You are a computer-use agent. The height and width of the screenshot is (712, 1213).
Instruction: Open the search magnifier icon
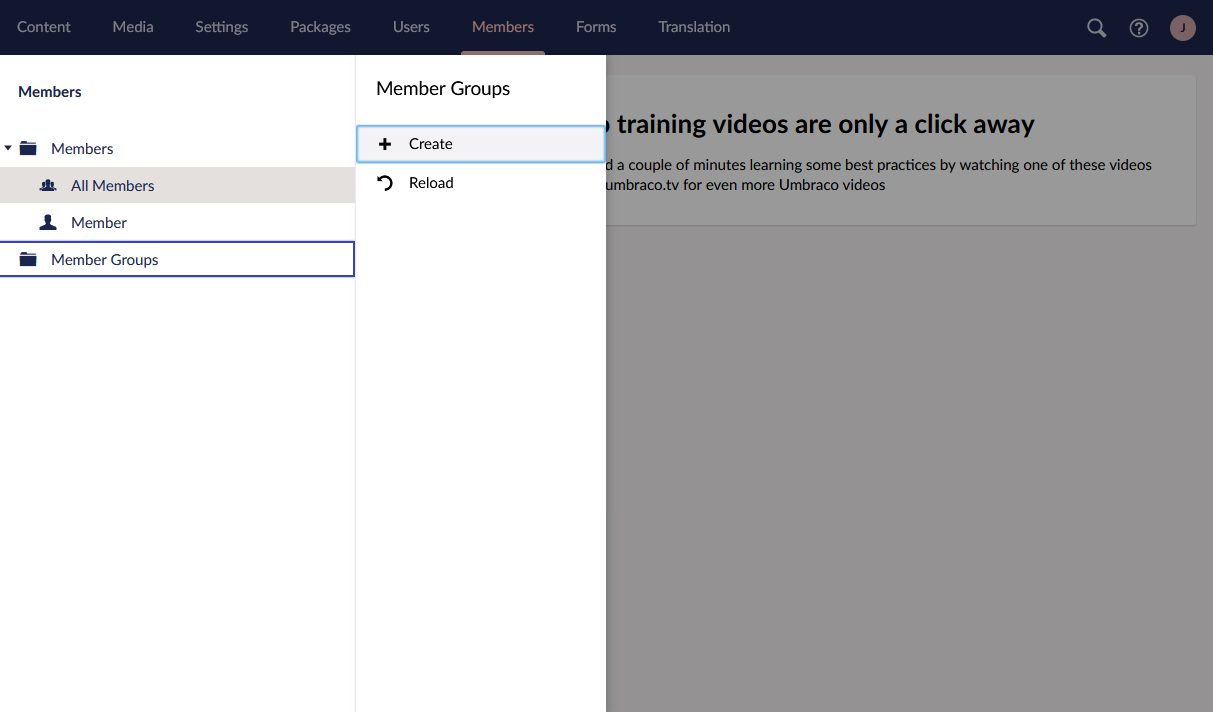point(1097,28)
